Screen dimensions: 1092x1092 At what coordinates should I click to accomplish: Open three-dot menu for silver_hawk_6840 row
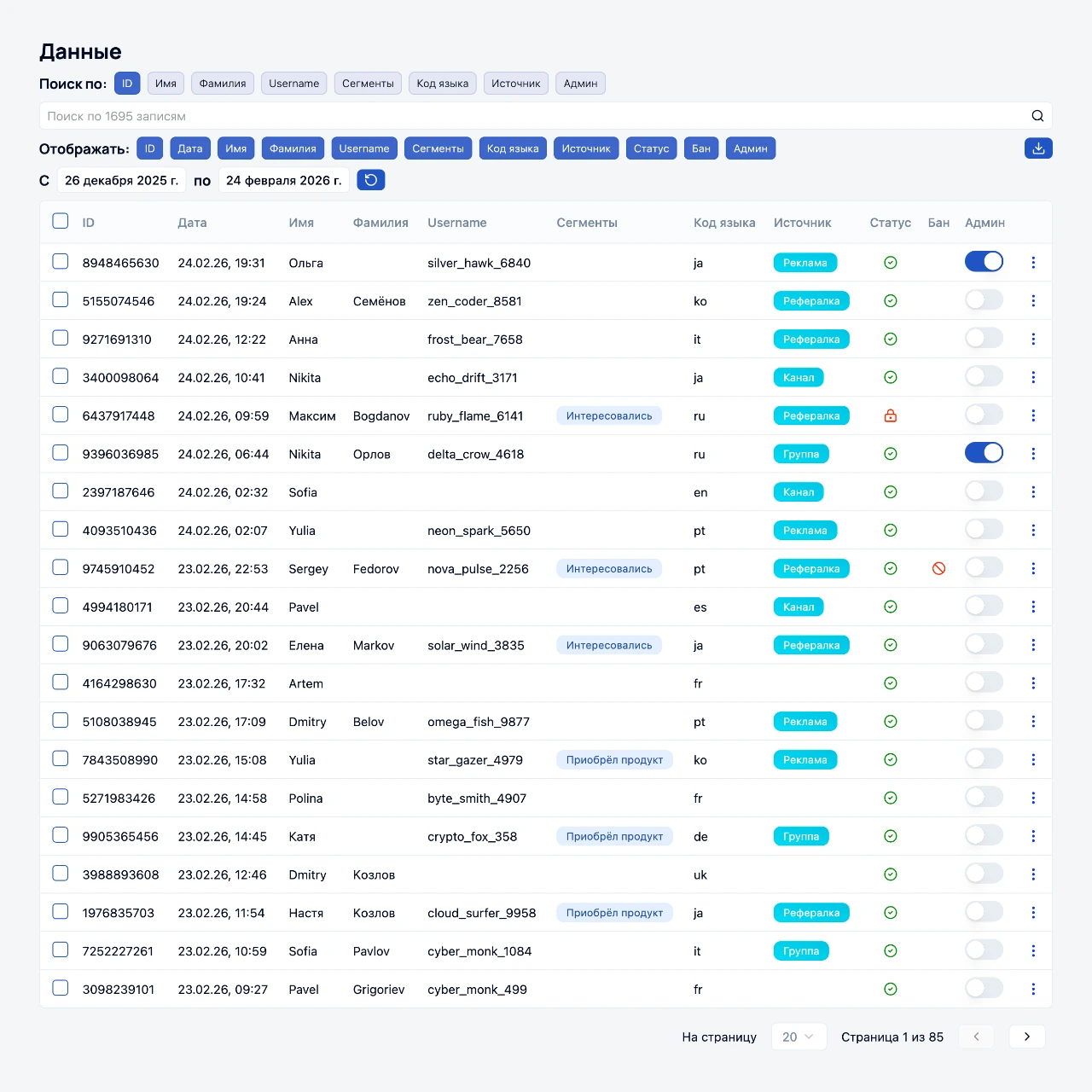point(1033,263)
